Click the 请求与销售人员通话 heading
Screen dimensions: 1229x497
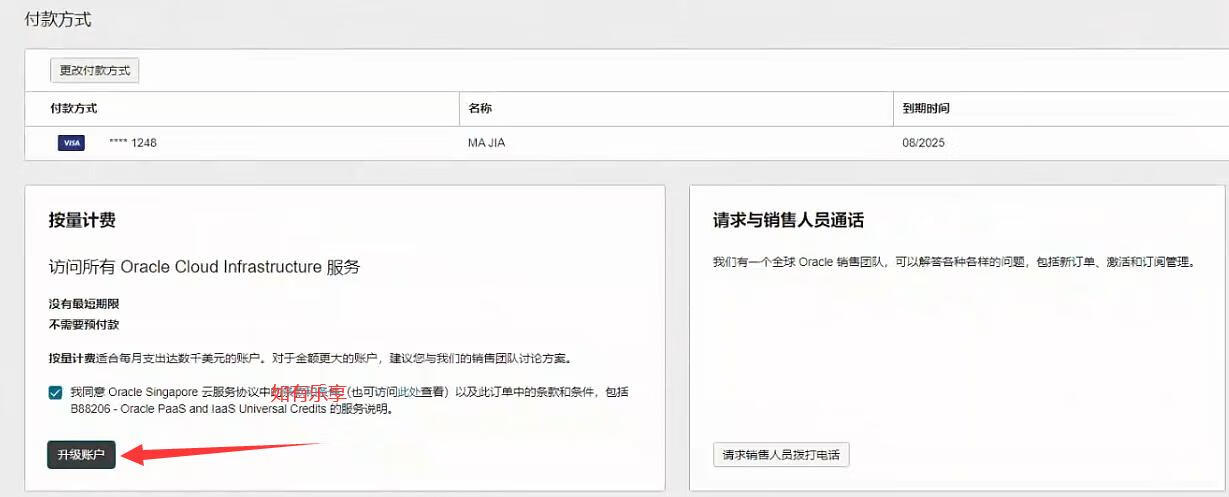pos(788,220)
